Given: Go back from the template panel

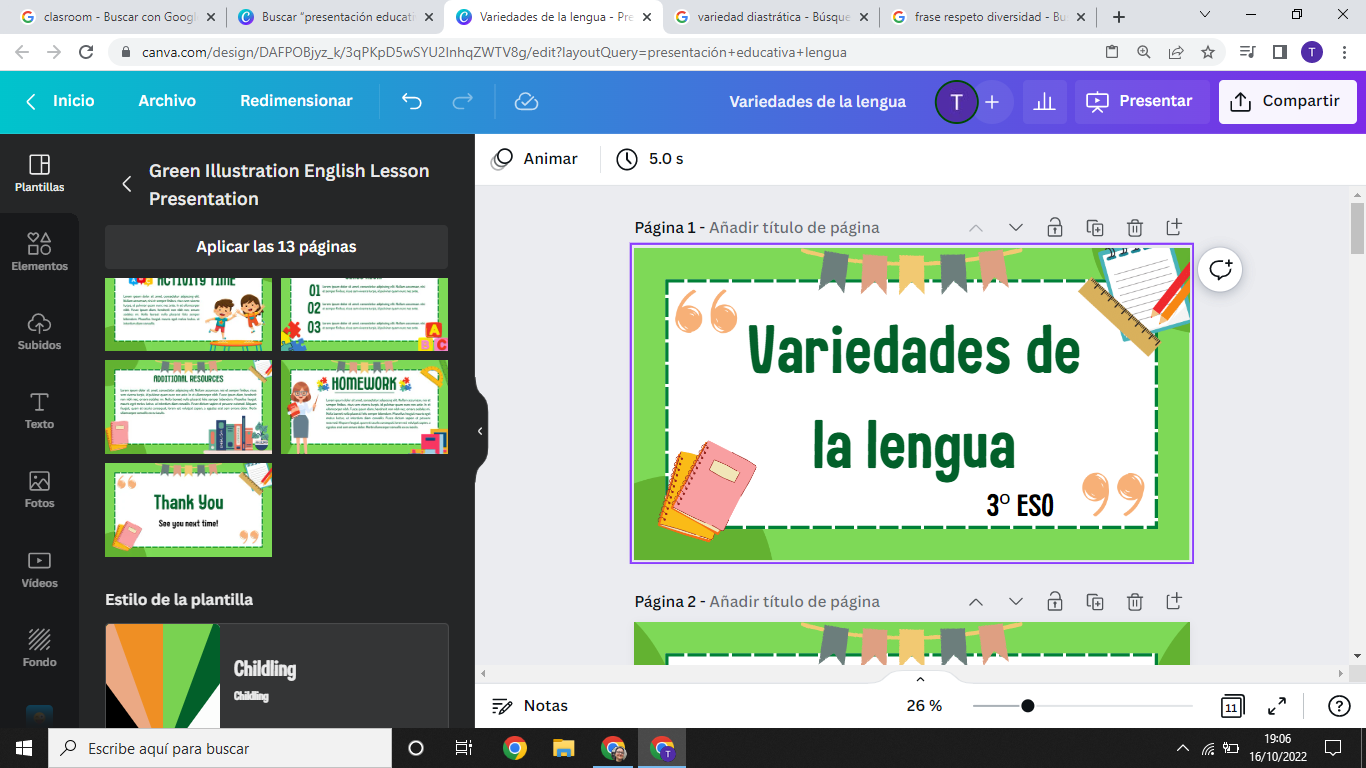Looking at the screenshot, I should tap(127, 184).
